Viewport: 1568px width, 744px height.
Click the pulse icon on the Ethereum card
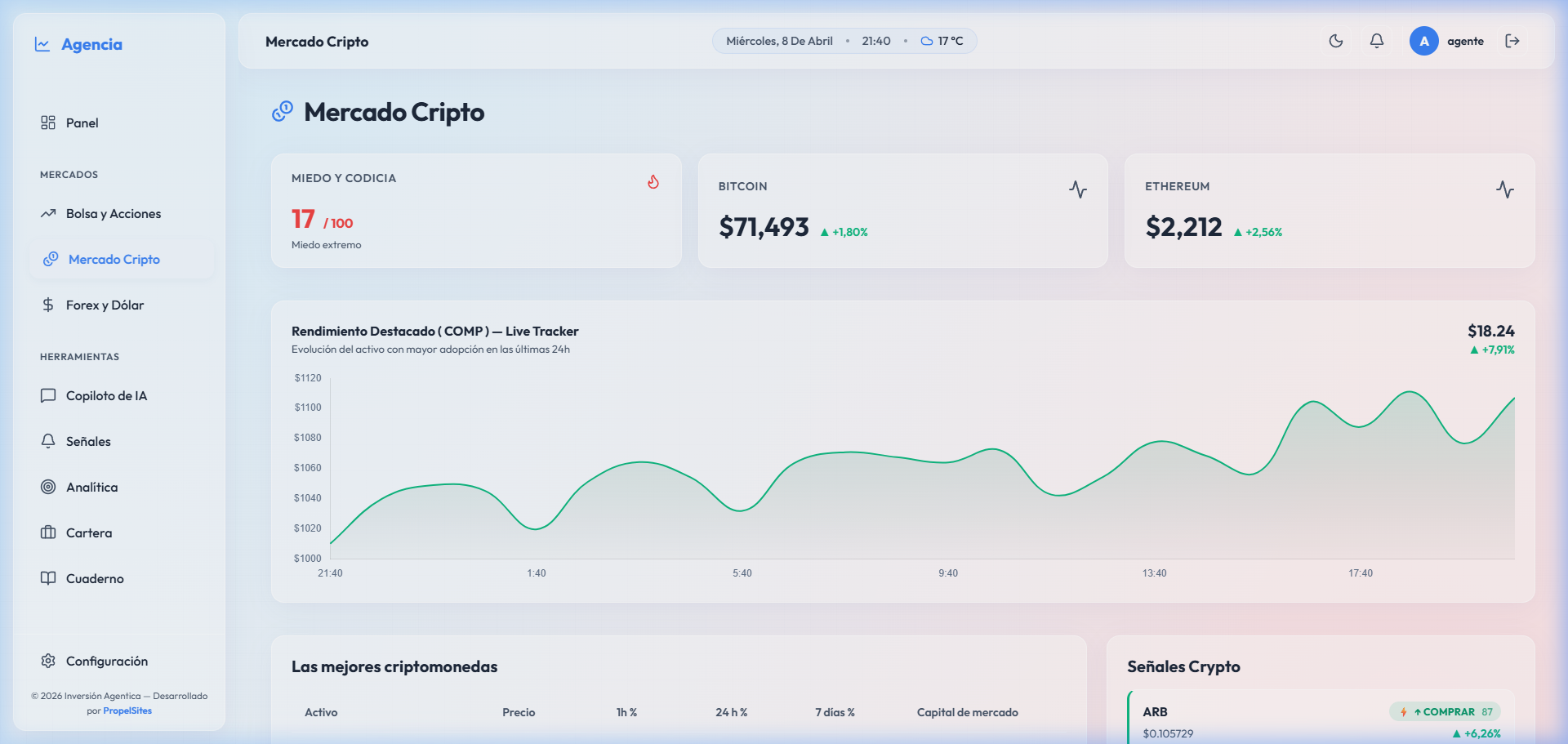point(1505,189)
